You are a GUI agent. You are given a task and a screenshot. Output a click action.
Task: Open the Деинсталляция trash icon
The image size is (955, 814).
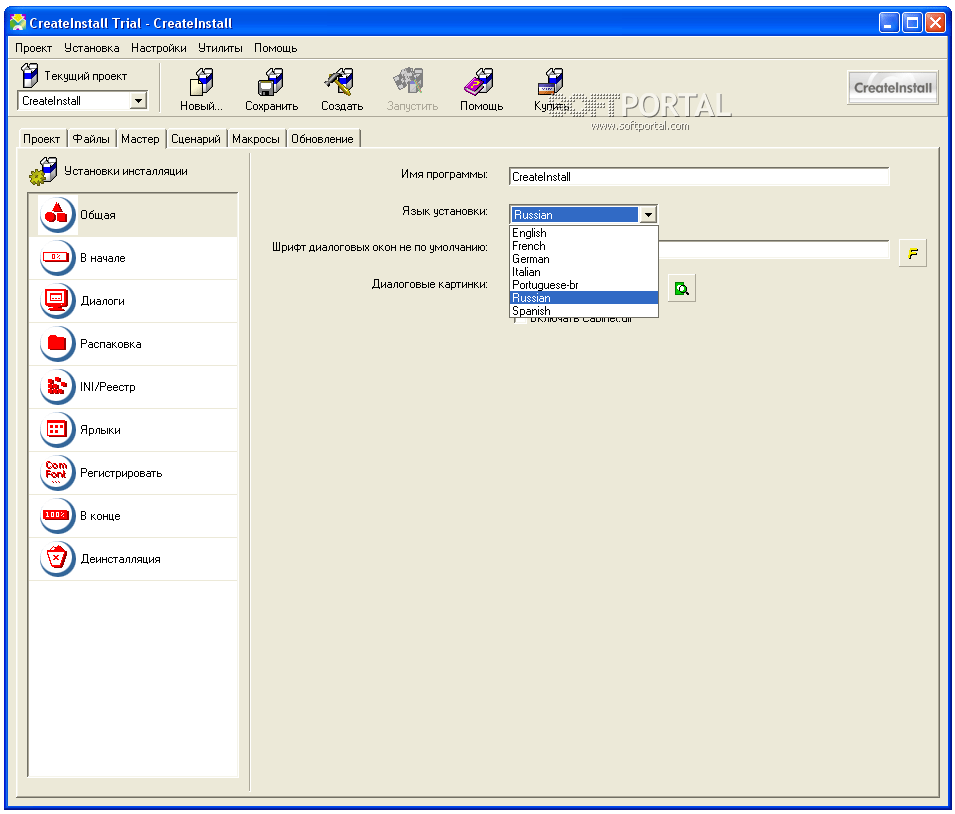pyautogui.click(x=57, y=559)
